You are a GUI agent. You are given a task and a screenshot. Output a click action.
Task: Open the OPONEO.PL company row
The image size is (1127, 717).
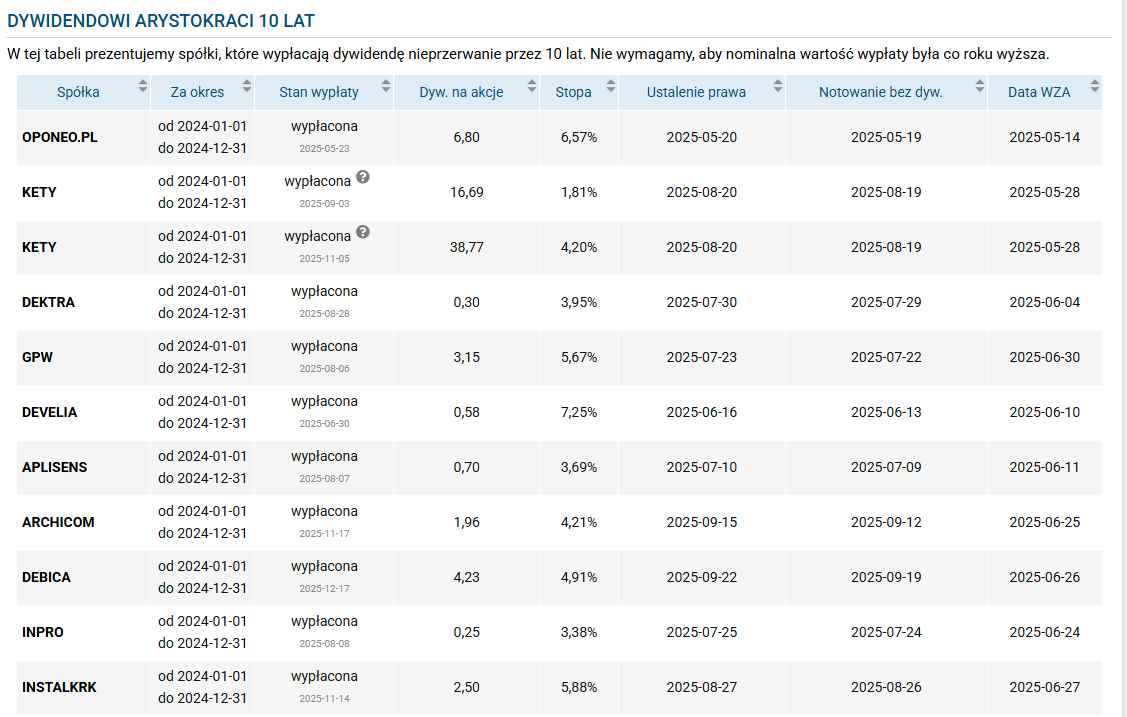coord(60,137)
